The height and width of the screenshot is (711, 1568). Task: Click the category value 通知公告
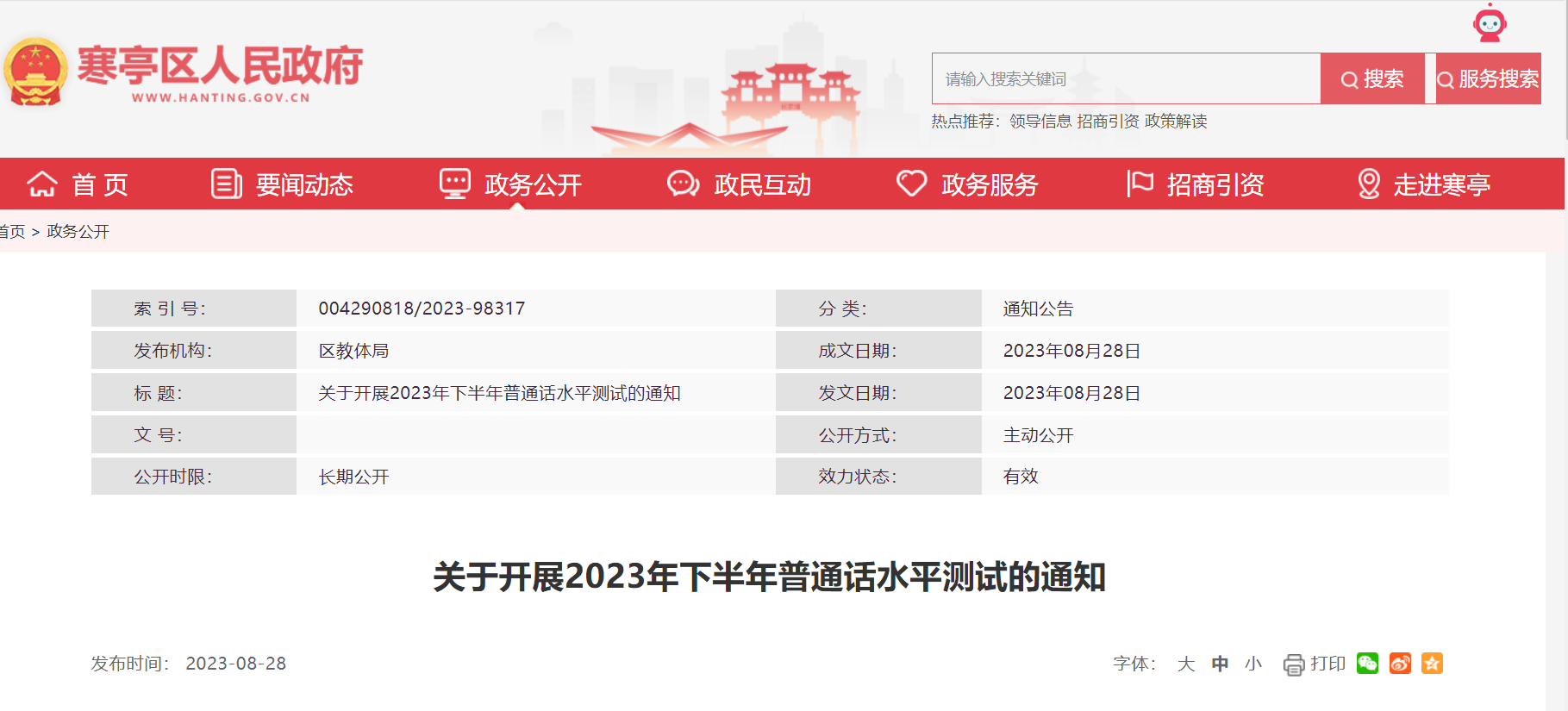(x=1038, y=309)
